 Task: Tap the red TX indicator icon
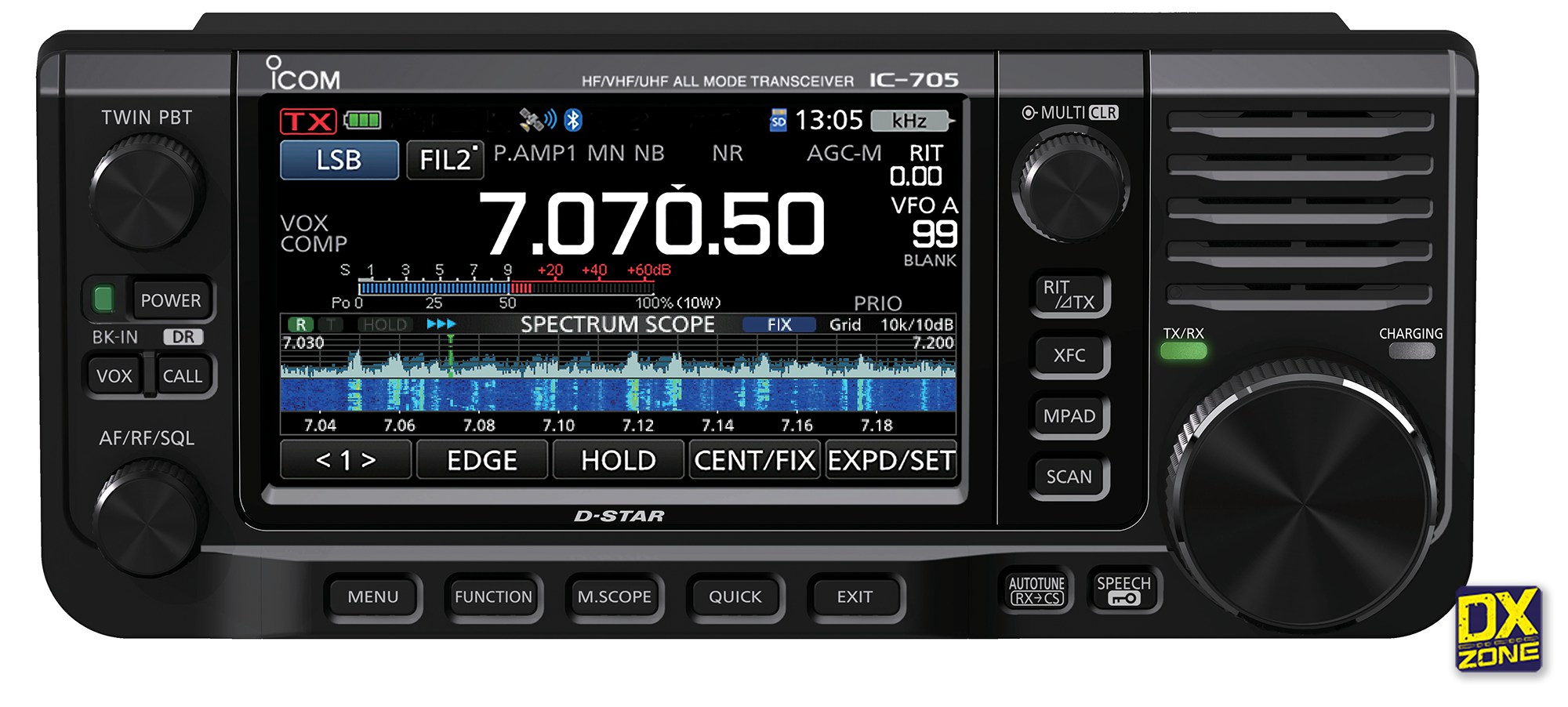tap(308, 121)
